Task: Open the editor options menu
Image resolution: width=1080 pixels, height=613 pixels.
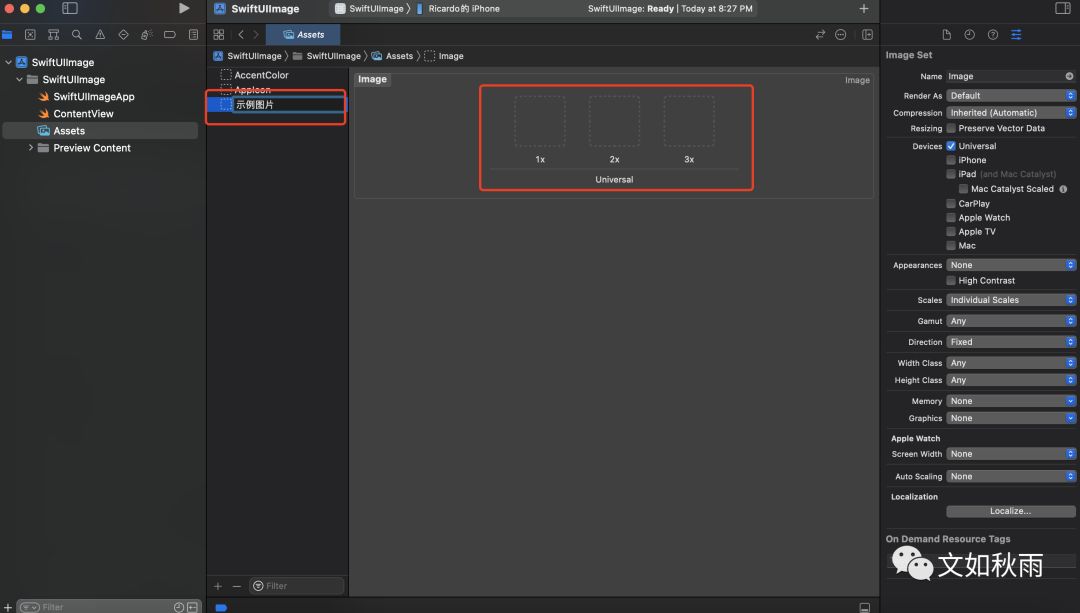Action: click(x=840, y=34)
